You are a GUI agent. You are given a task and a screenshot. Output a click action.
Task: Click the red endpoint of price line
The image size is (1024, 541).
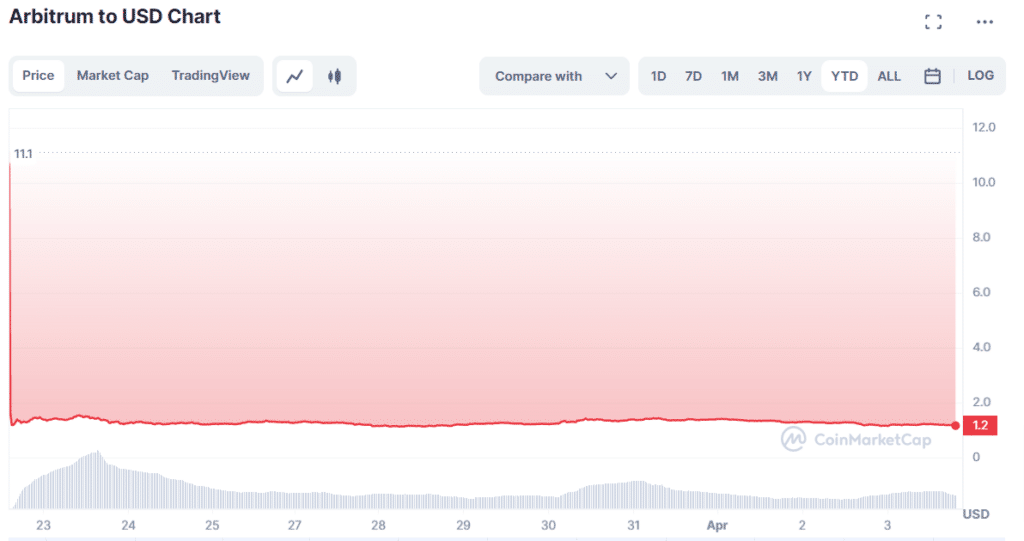point(955,425)
